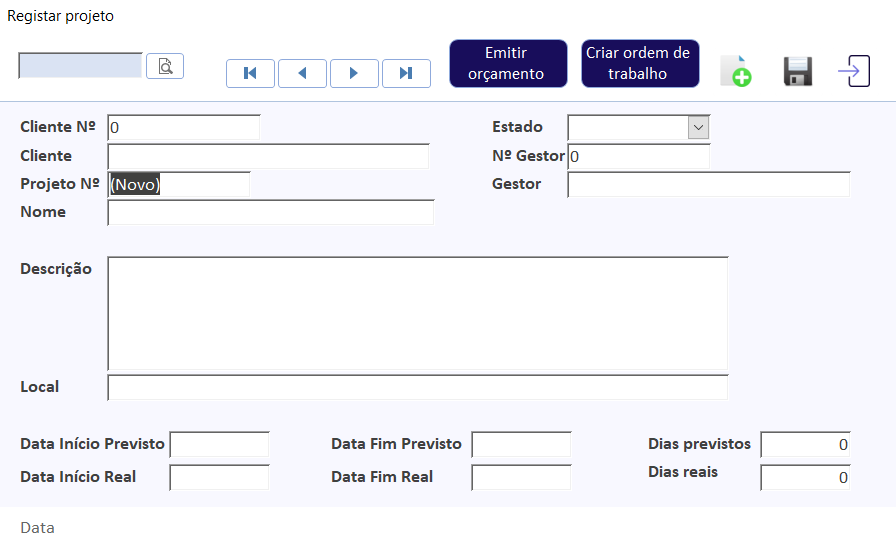Click into the Nome field
Viewport: 896px width, 553px height.
tap(271, 213)
